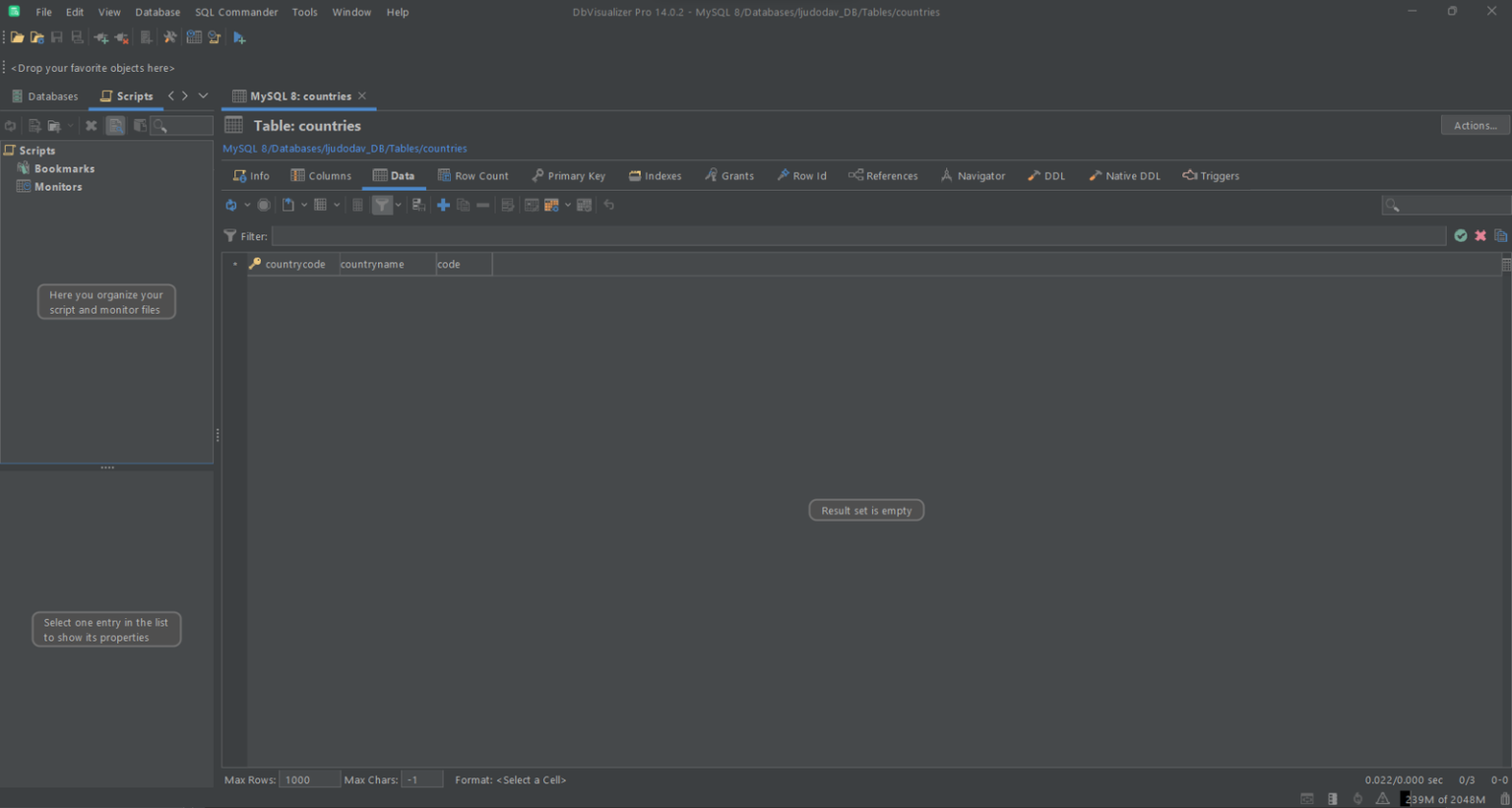Image resolution: width=1512 pixels, height=808 pixels.
Task: Click the create database connection plug icon
Action: (x=100, y=37)
